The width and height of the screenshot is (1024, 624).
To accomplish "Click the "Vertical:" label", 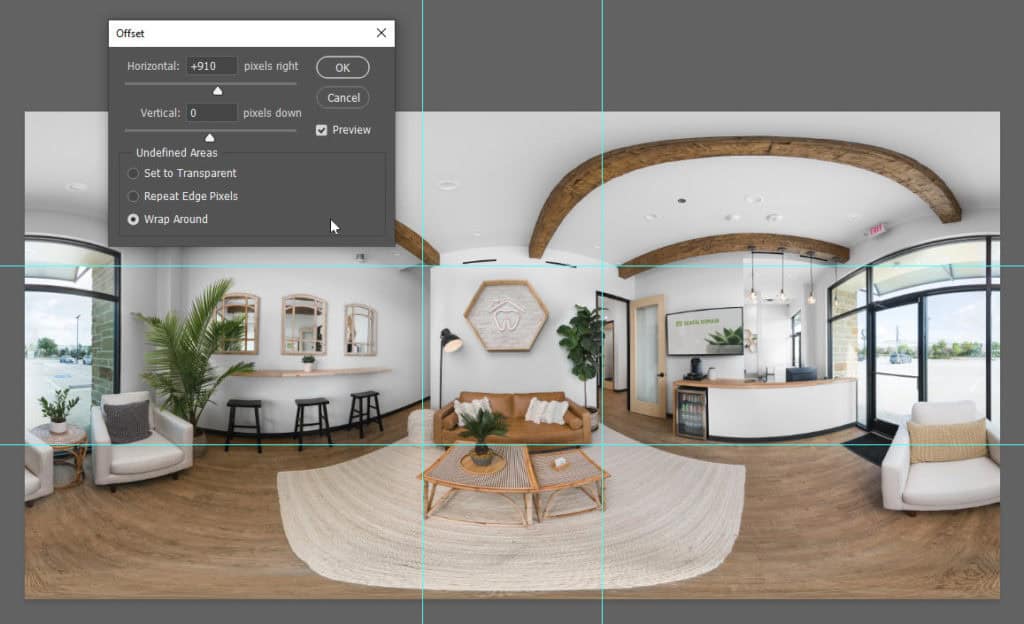I will [160, 113].
